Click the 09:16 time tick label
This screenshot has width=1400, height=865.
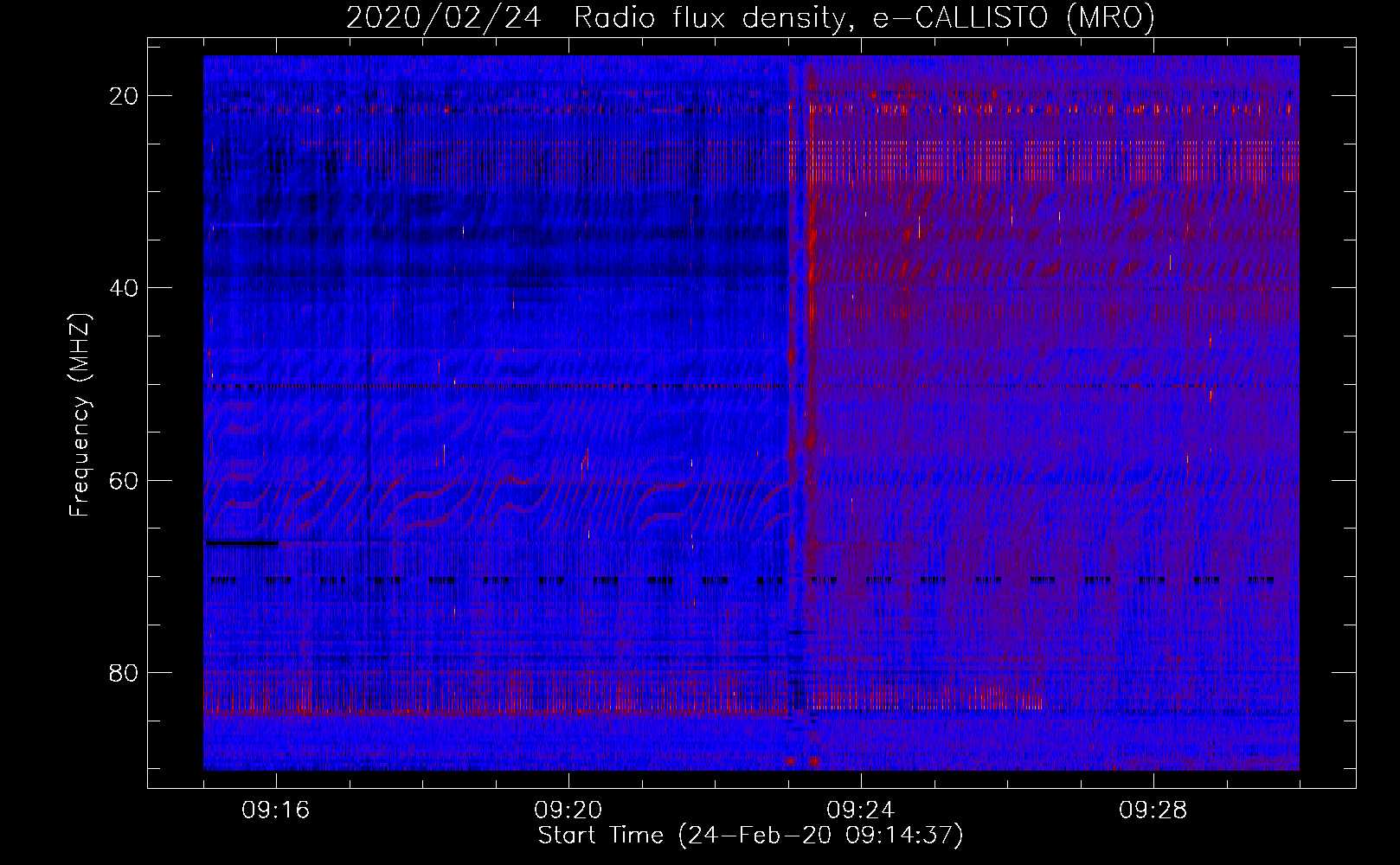(x=276, y=810)
